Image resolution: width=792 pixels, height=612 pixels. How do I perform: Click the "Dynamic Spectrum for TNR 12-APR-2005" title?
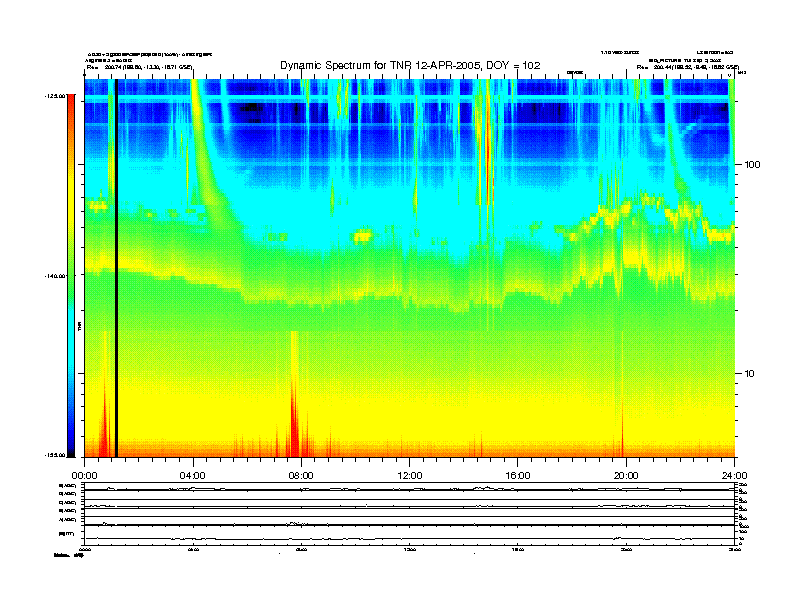(x=410, y=65)
